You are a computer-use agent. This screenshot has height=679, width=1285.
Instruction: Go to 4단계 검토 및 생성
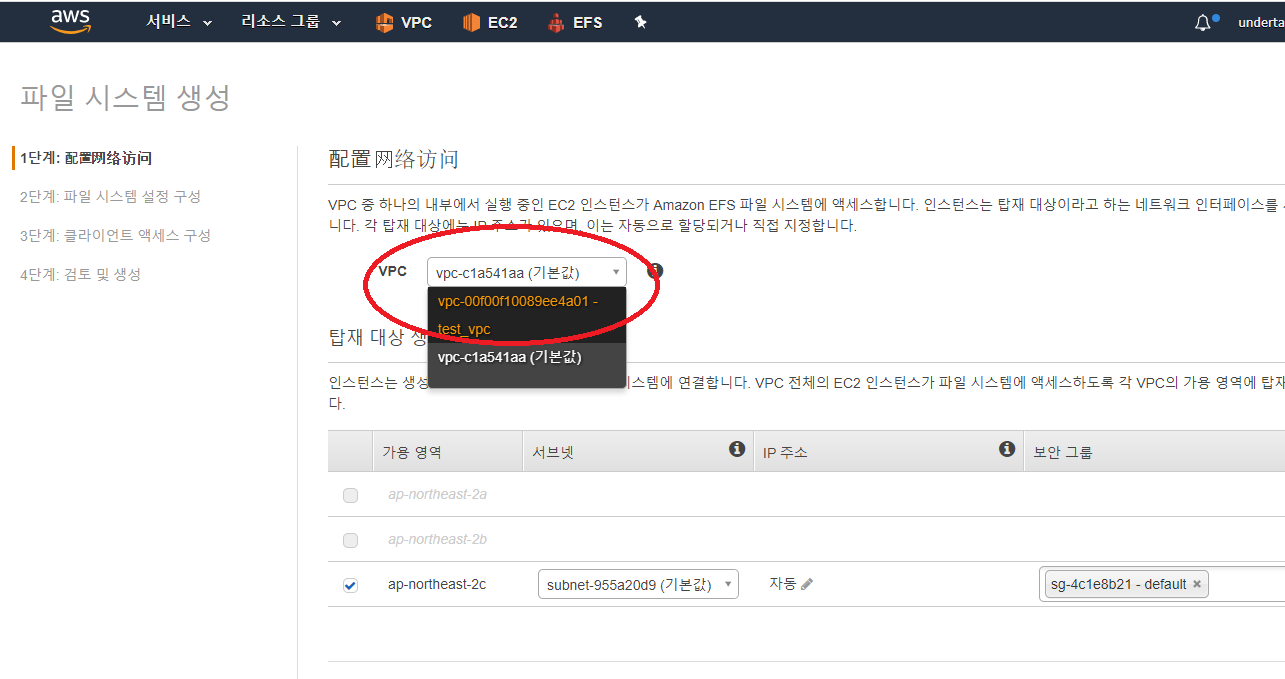(80, 274)
